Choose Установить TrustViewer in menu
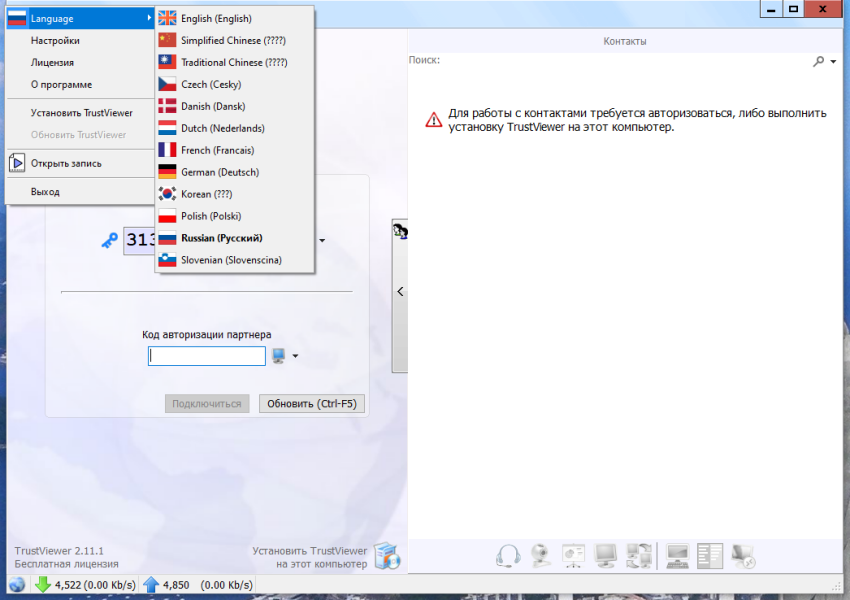This screenshot has height=600, width=850. (x=80, y=113)
